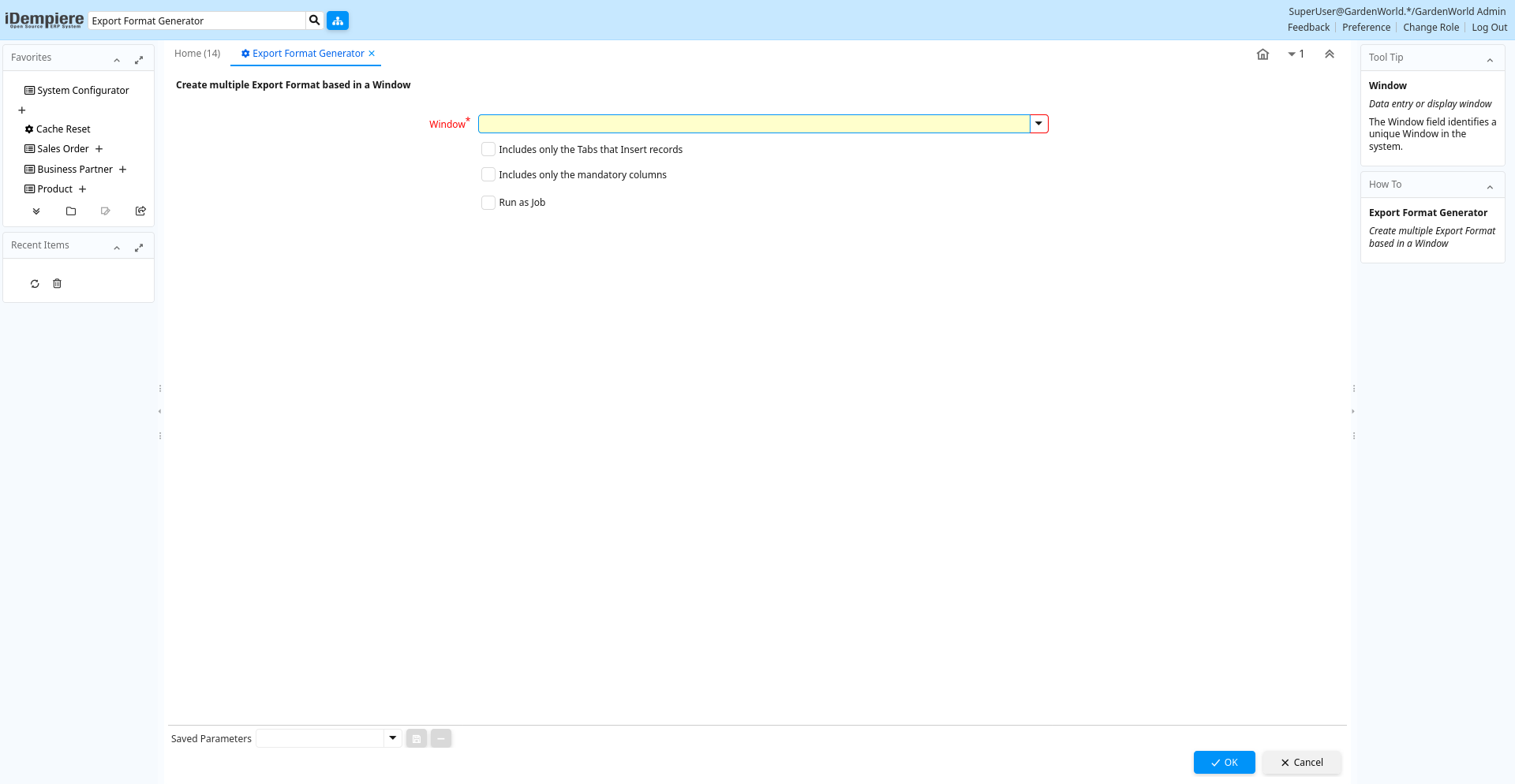Toggle the Run as Job checkbox
Screen dimensions: 1515x784
coord(488,203)
